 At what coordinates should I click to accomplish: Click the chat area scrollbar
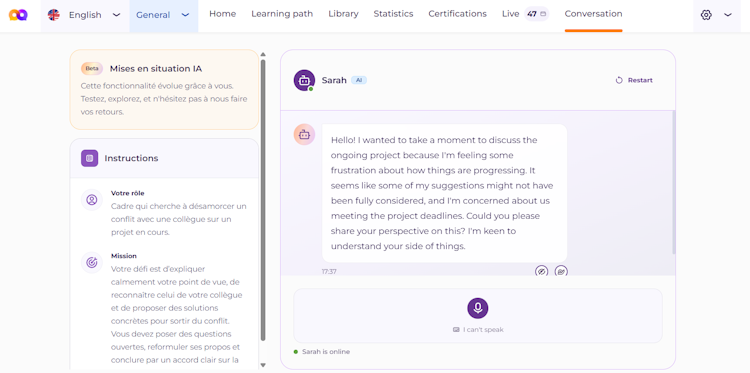pyautogui.click(x=674, y=182)
